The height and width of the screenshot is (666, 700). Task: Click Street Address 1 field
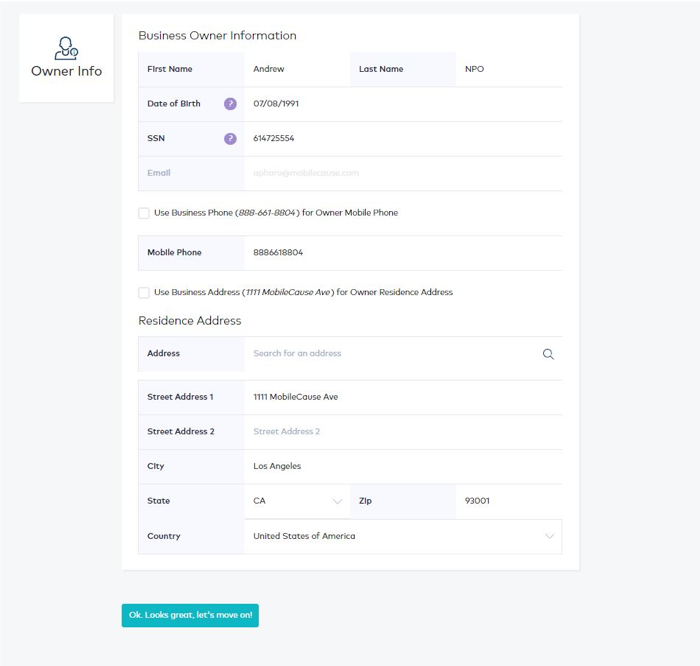click(x=403, y=397)
